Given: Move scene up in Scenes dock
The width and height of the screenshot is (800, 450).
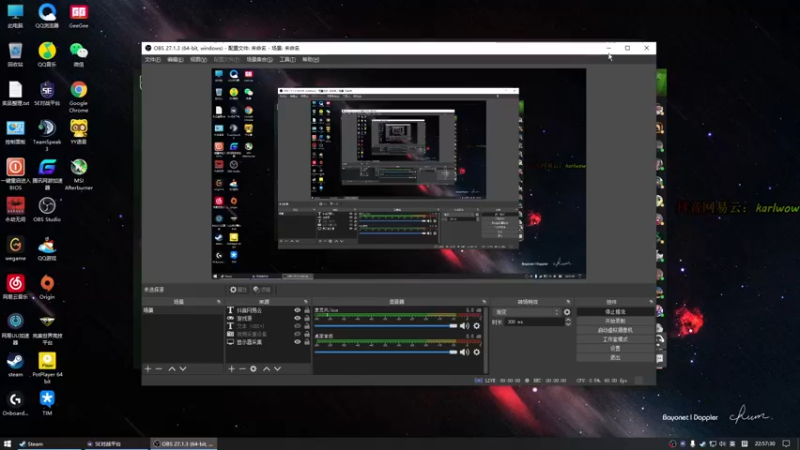Looking at the screenshot, I should (x=172, y=368).
